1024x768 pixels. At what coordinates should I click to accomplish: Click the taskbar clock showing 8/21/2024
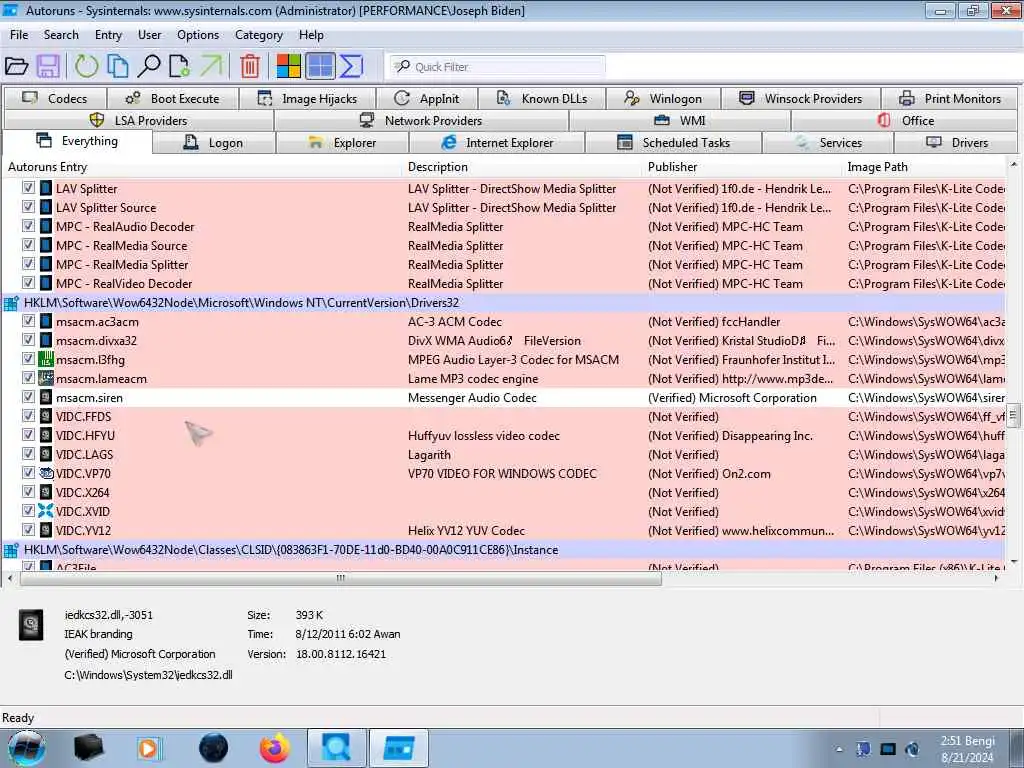click(x=967, y=749)
